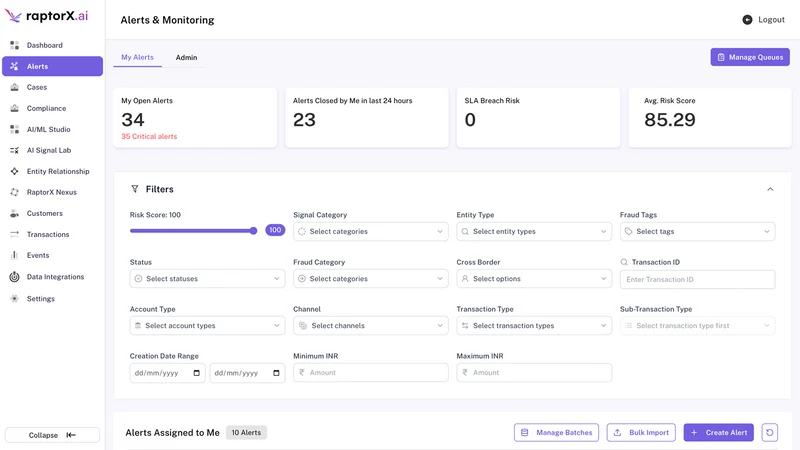Click the raptorX.ai bird logo
This screenshot has height=450, width=800.
point(13,16)
